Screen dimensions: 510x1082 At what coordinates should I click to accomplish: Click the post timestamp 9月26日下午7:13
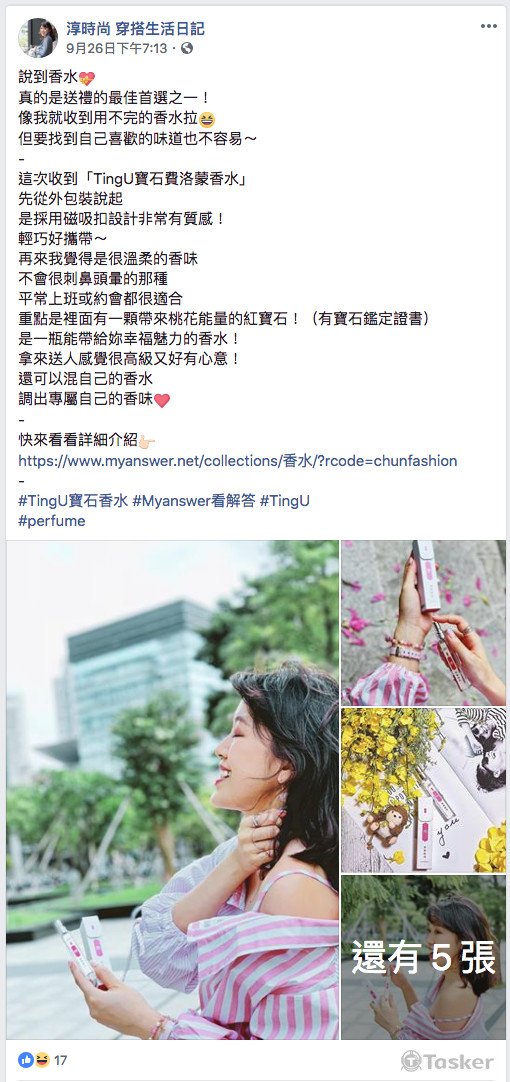[x=117, y=48]
